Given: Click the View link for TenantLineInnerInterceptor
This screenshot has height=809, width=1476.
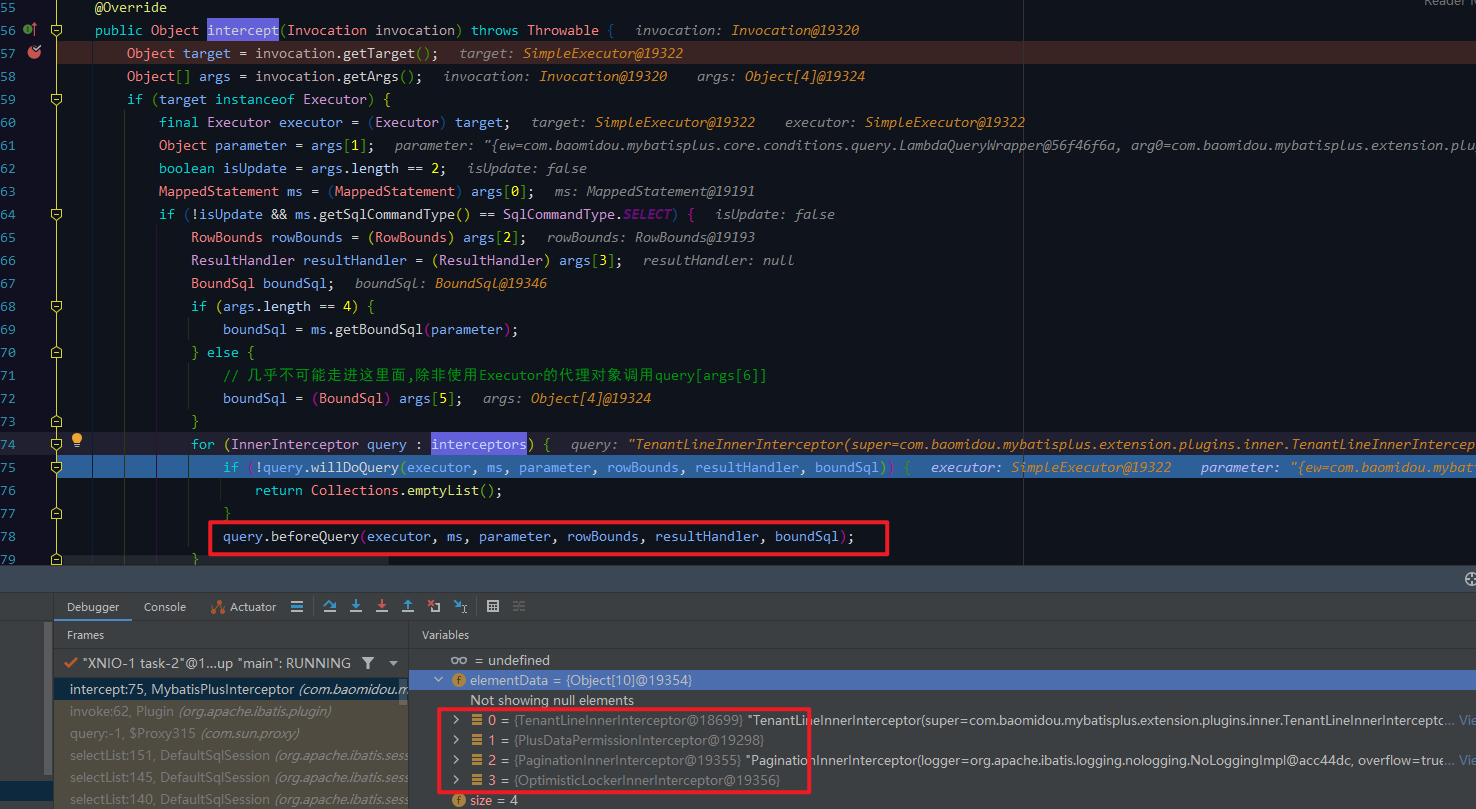Looking at the screenshot, I should [x=1467, y=720].
